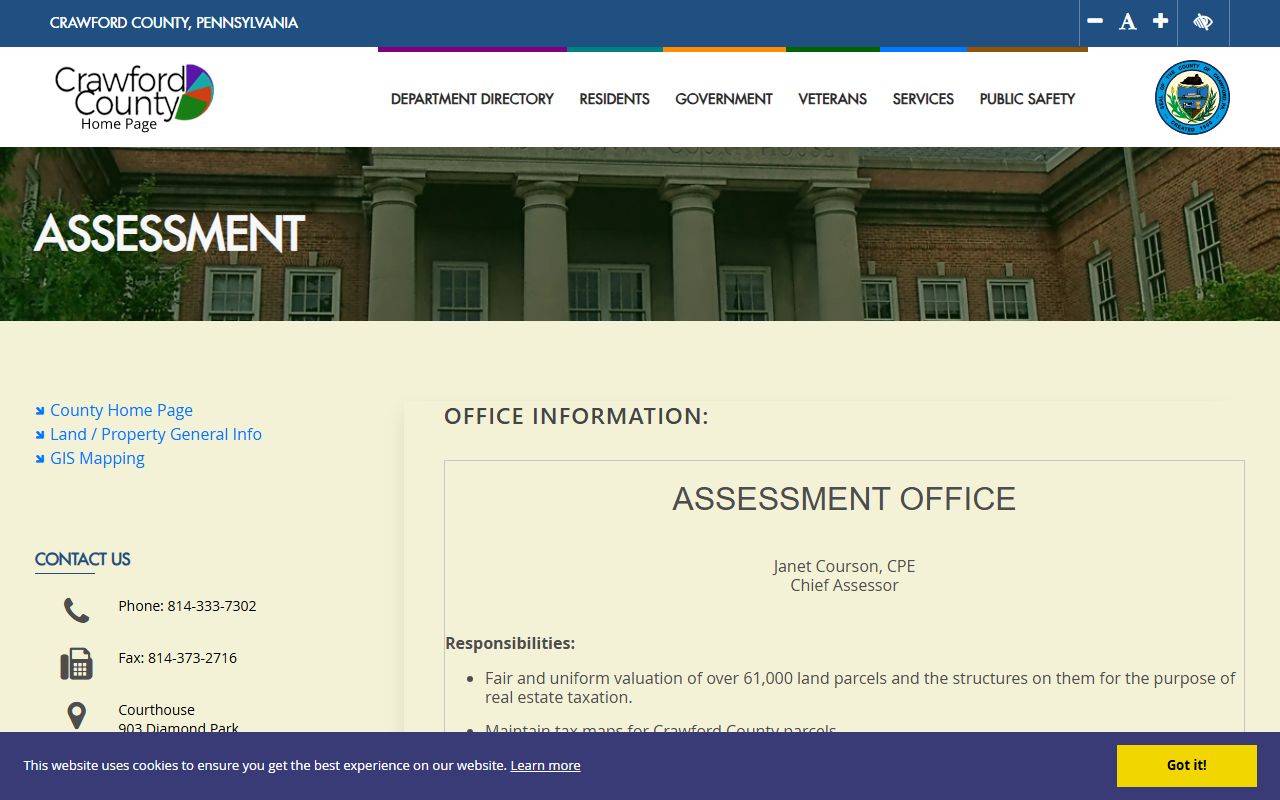The image size is (1280, 800).
Task: Click the courthouse banner photo
Action: click(x=640, y=234)
